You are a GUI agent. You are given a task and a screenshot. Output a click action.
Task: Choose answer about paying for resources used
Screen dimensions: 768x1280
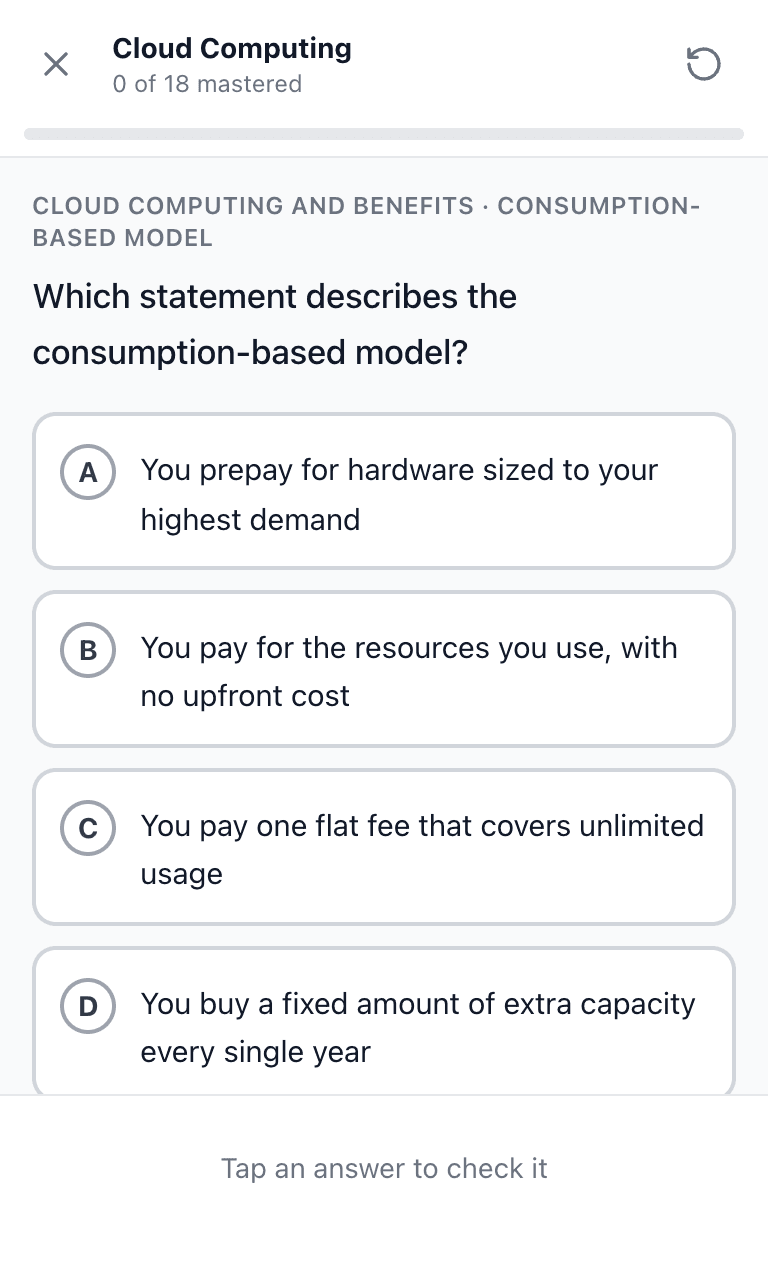384,669
